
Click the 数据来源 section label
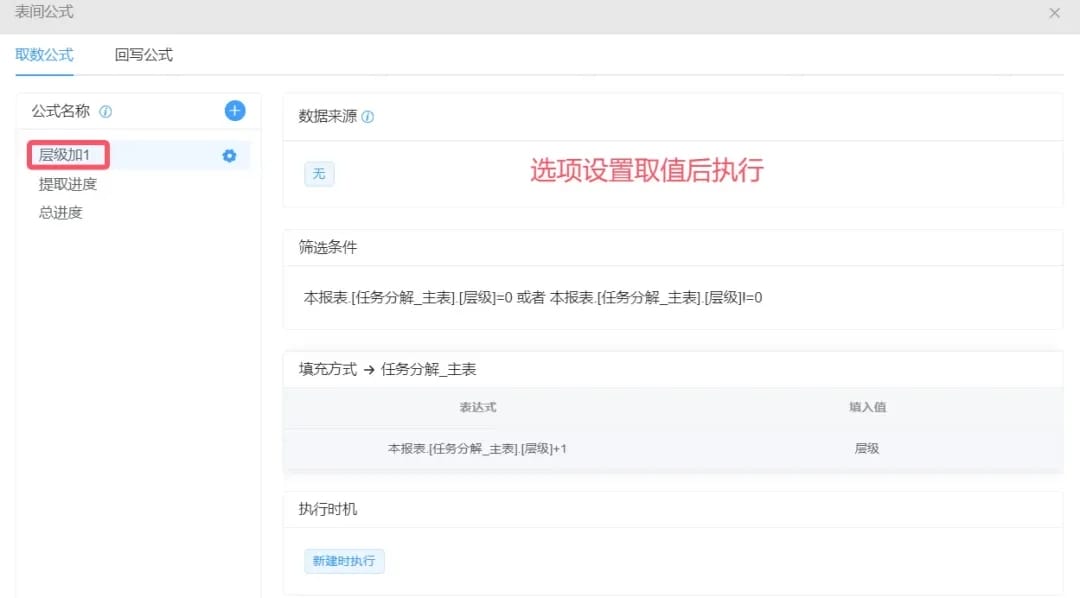[328, 116]
